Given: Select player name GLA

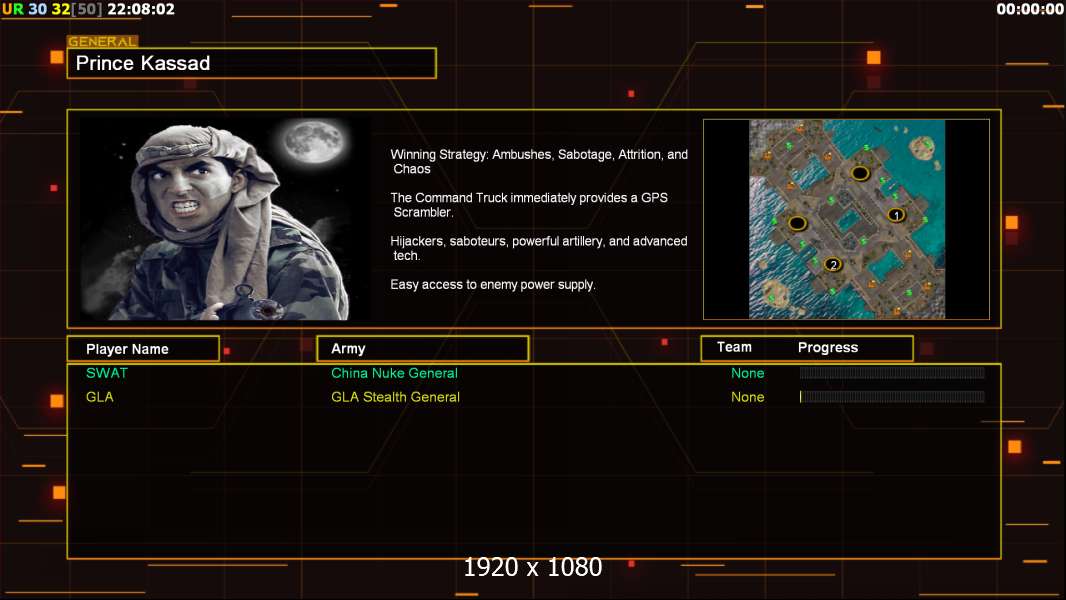Looking at the screenshot, I should coord(99,397).
